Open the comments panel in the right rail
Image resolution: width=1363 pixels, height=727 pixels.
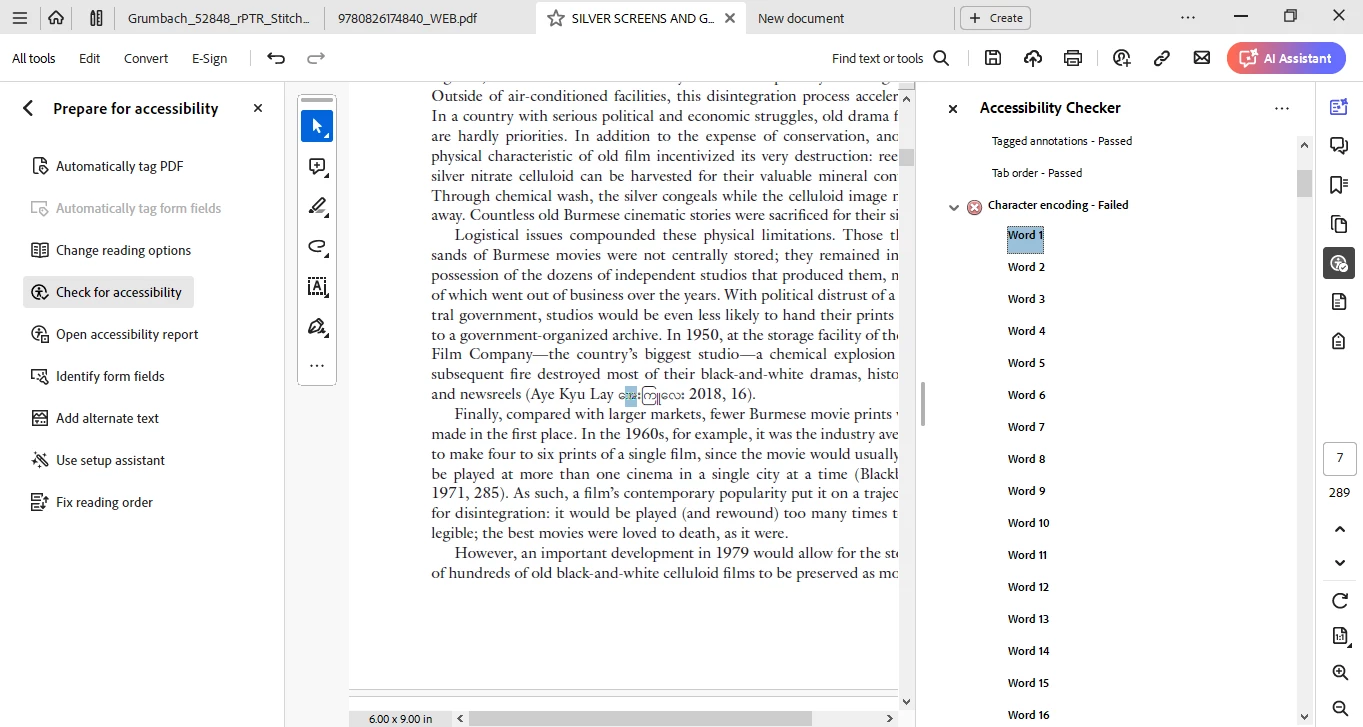1339,146
